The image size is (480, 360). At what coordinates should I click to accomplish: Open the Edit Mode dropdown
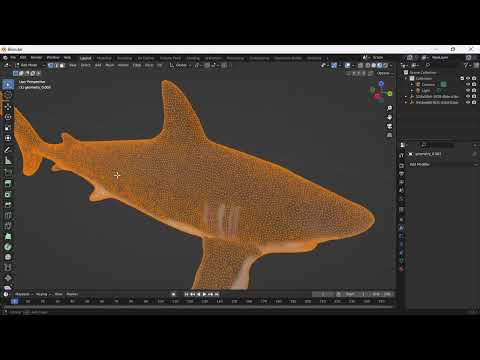pyautogui.click(x=30, y=65)
